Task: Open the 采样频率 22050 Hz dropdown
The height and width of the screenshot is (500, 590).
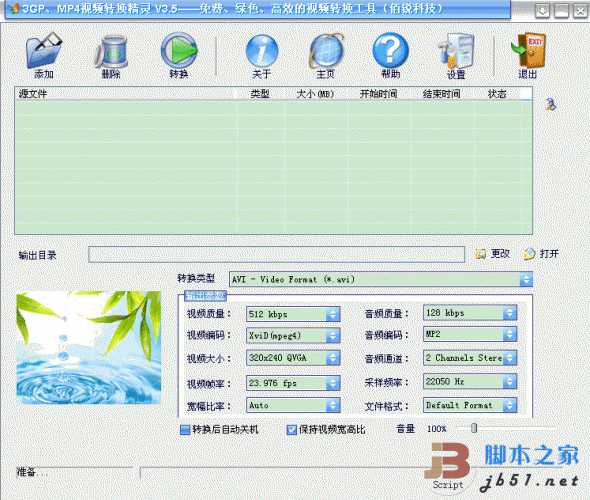Action: click(510, 382)
